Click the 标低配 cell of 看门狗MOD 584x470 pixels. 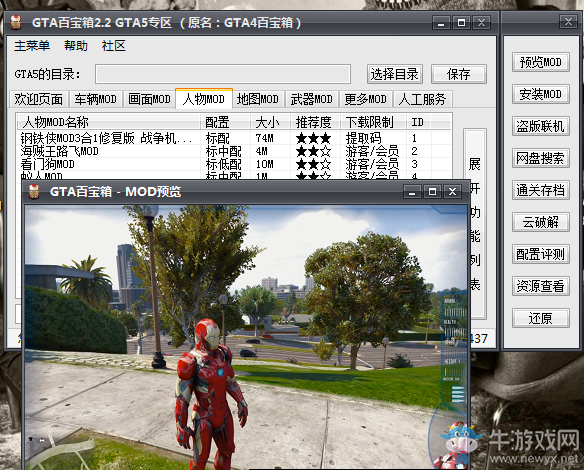tap(223, 164)
